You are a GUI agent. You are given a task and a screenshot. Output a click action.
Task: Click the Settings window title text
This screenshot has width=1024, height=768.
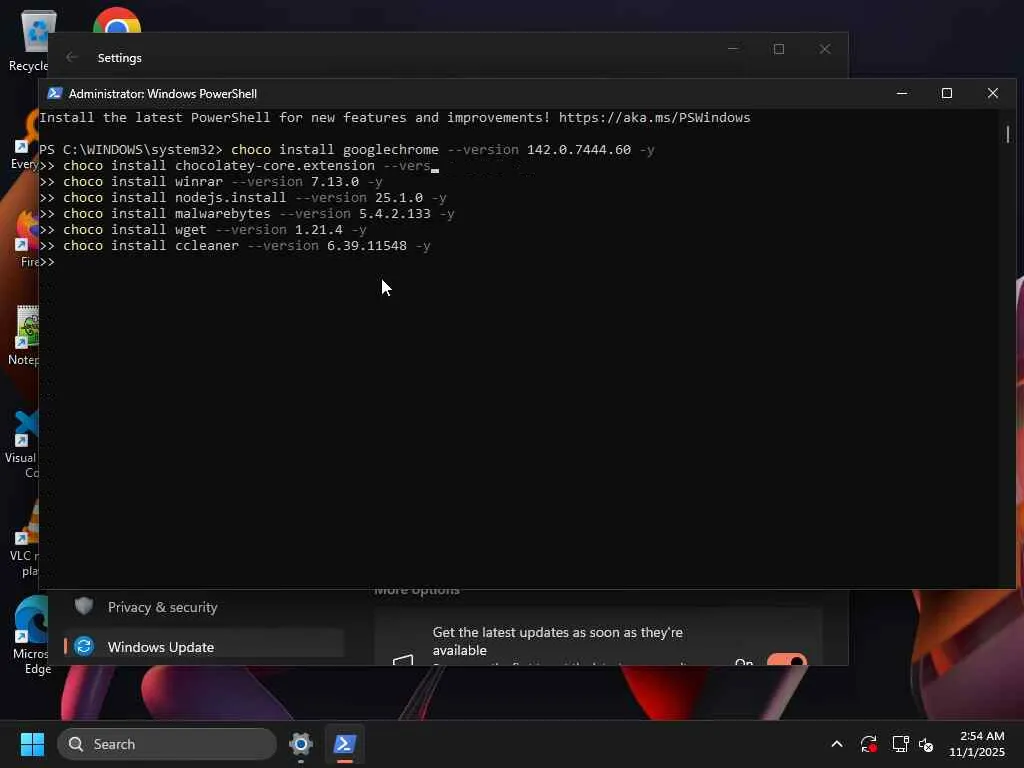coord(120,57)
